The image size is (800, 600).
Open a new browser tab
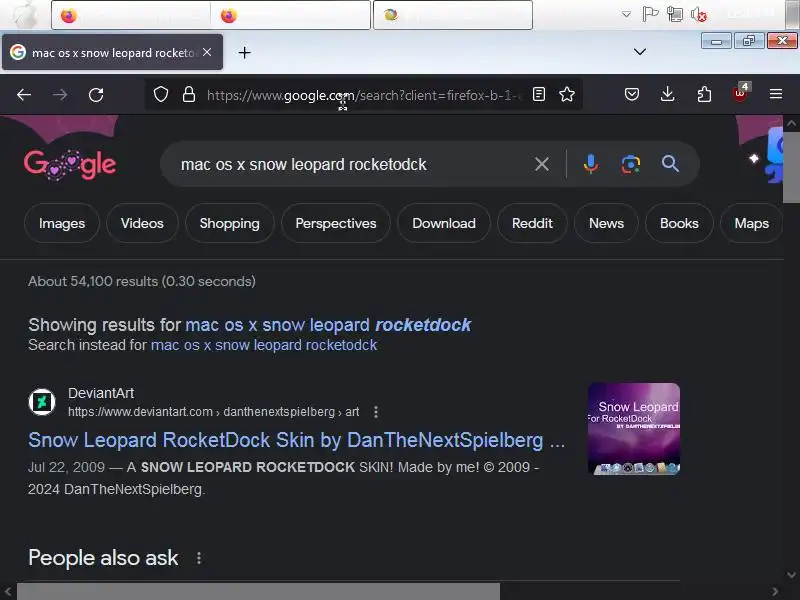(x=244, y=53)
